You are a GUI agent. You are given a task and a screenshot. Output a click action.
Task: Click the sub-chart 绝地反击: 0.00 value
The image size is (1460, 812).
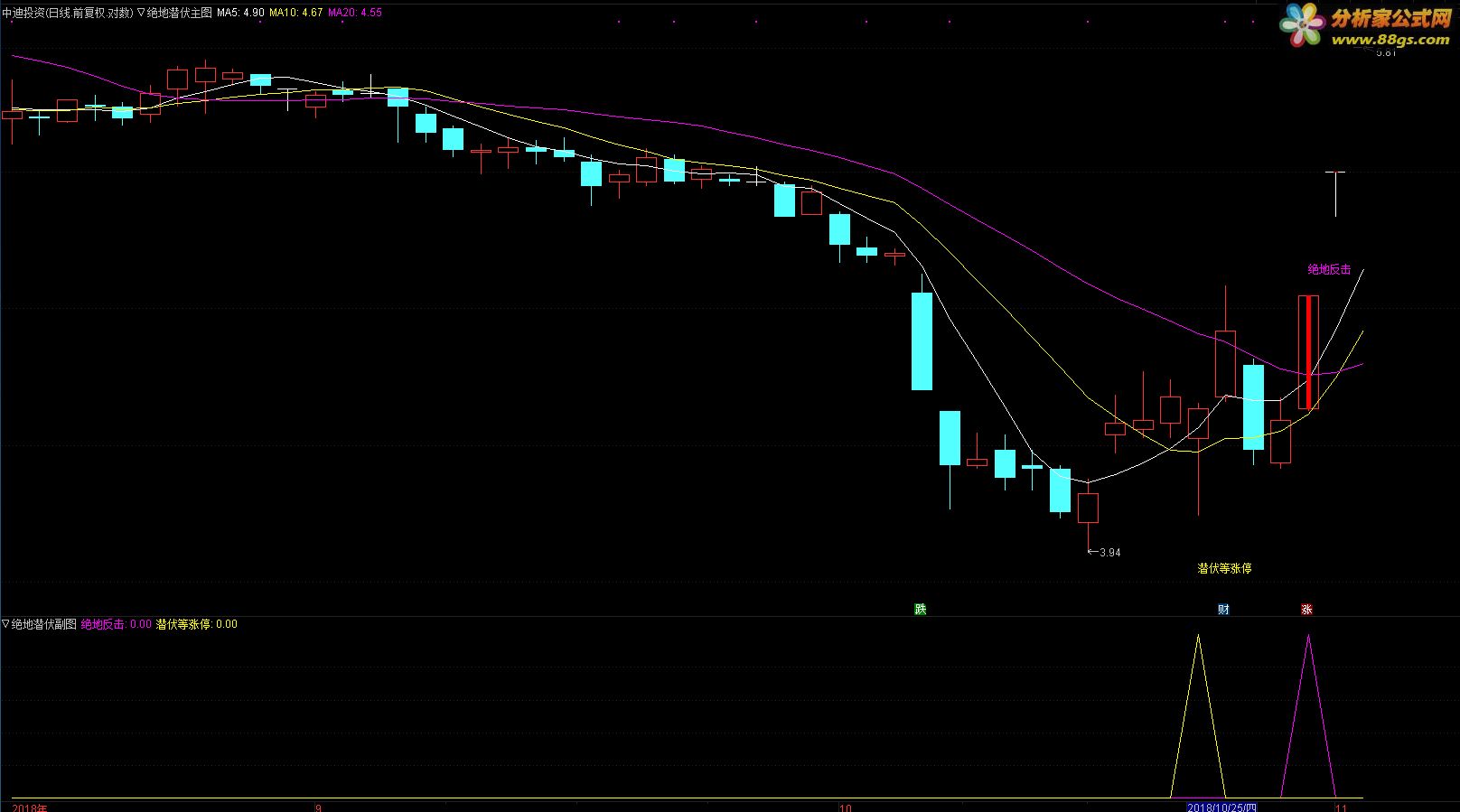tap(117, 624)
